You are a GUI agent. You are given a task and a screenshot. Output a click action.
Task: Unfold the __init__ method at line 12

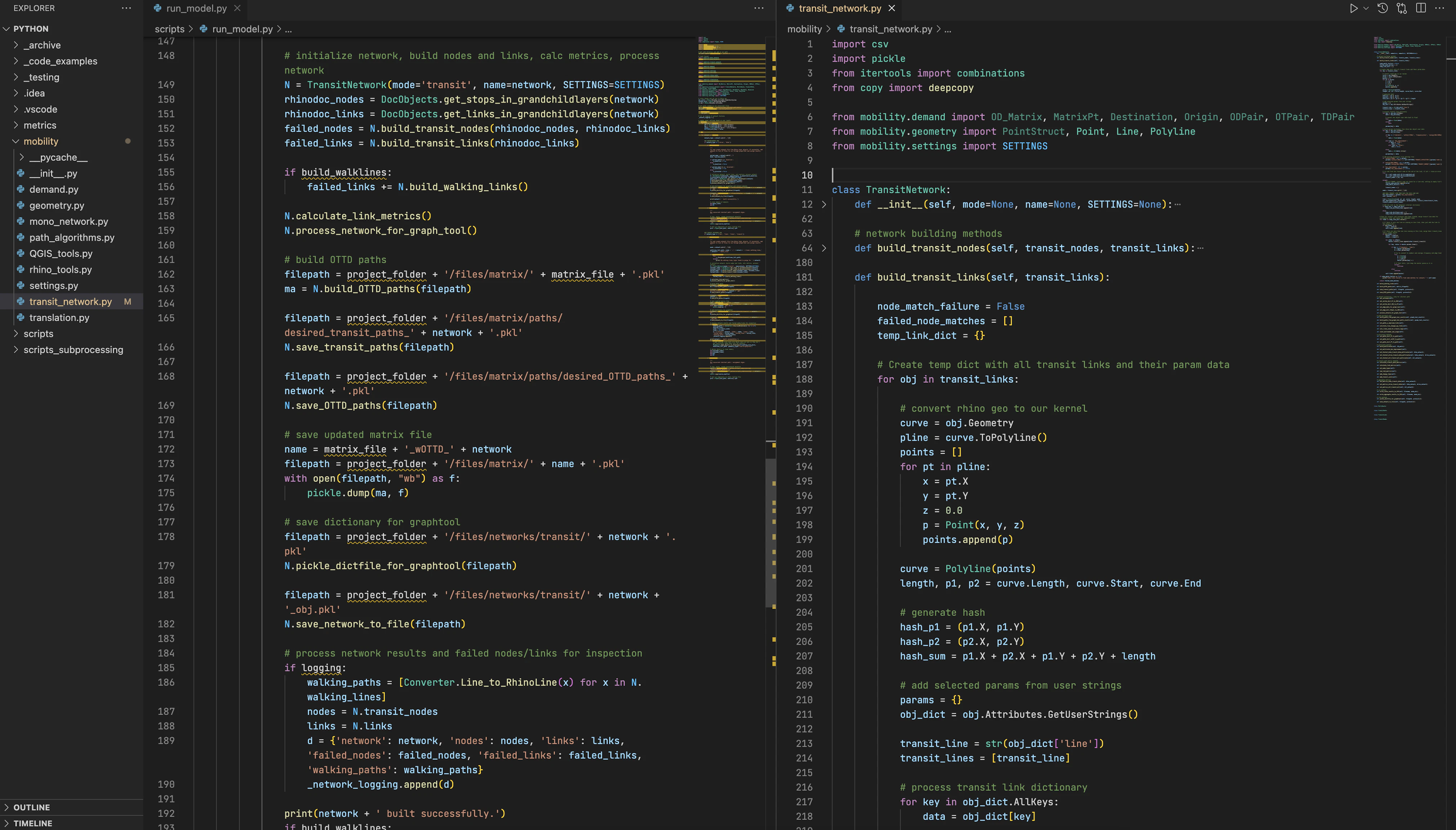pos(824,205)
